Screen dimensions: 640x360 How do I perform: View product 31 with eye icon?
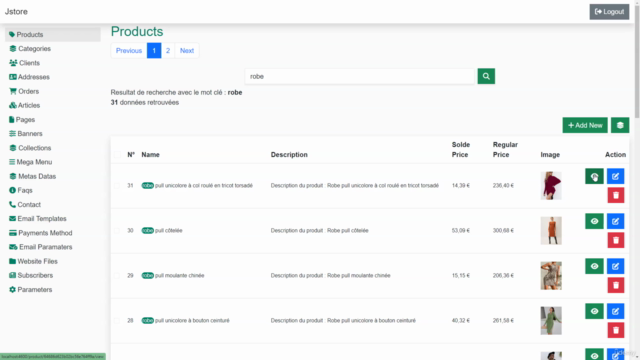pos(594,176)
